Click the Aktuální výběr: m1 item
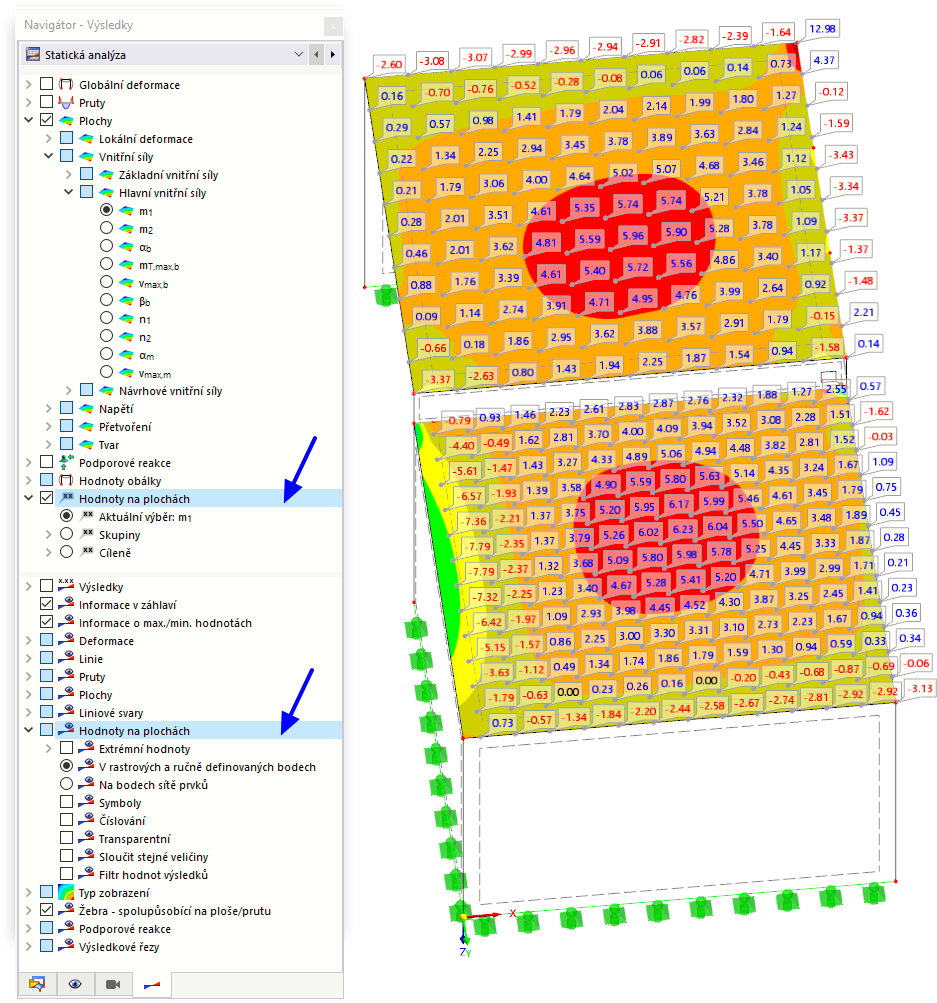This screenshot has width=937, height=1003. [x=145, y=517]
